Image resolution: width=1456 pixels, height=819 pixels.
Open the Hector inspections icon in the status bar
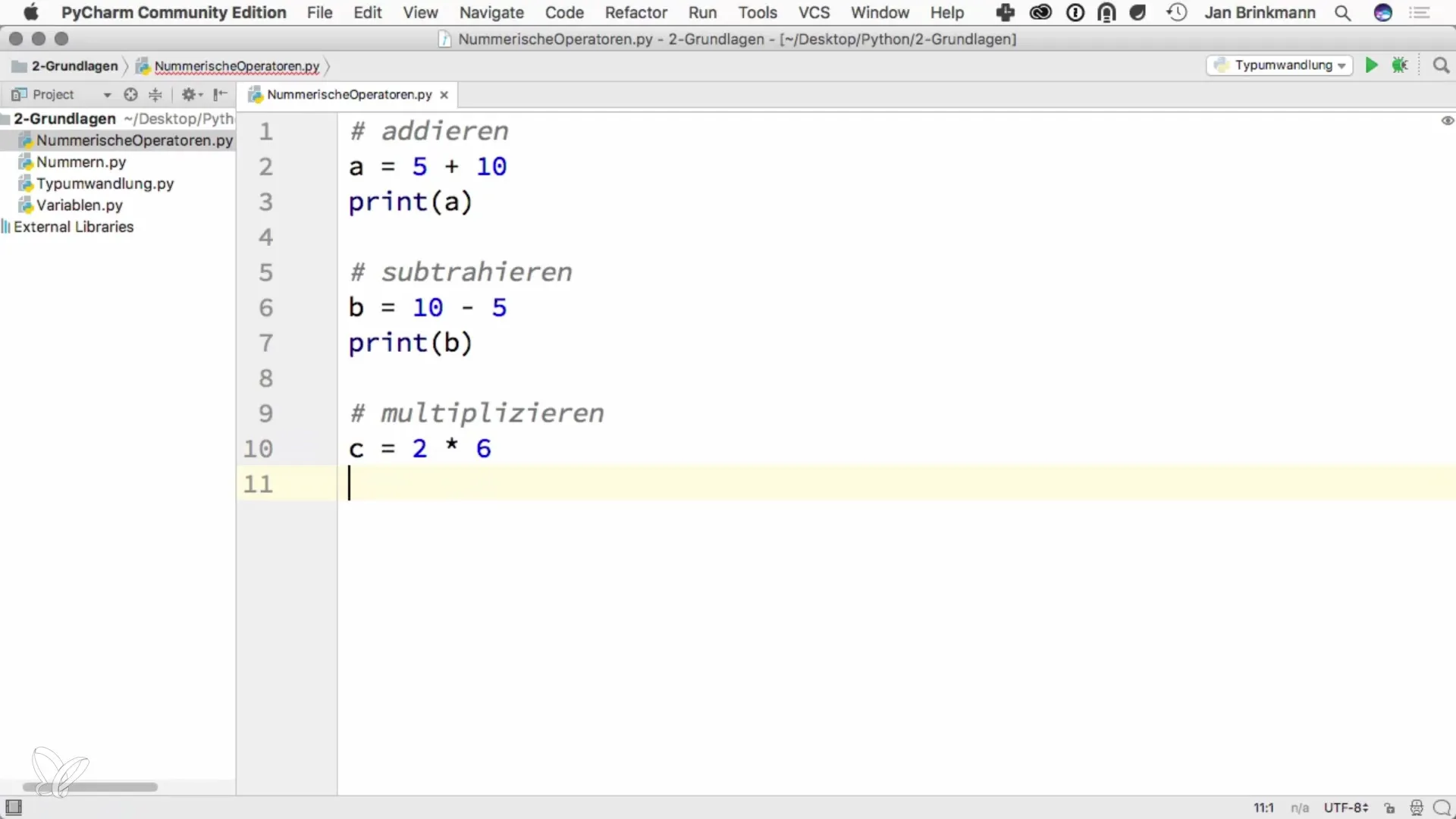tap(1416, 808)
